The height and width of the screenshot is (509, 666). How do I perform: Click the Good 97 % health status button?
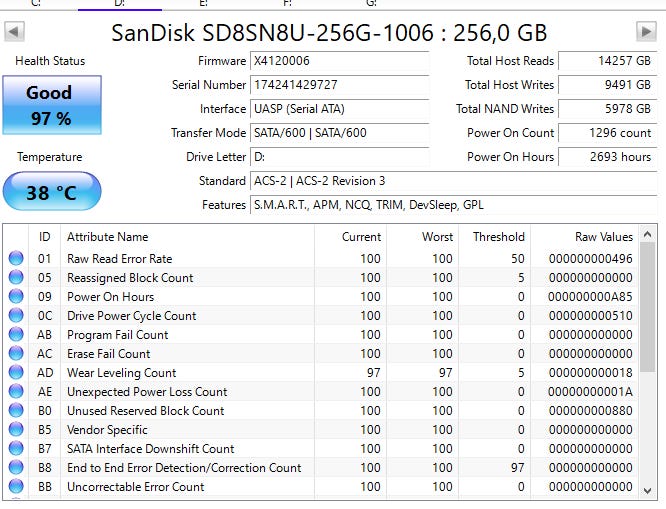(52, 105)
